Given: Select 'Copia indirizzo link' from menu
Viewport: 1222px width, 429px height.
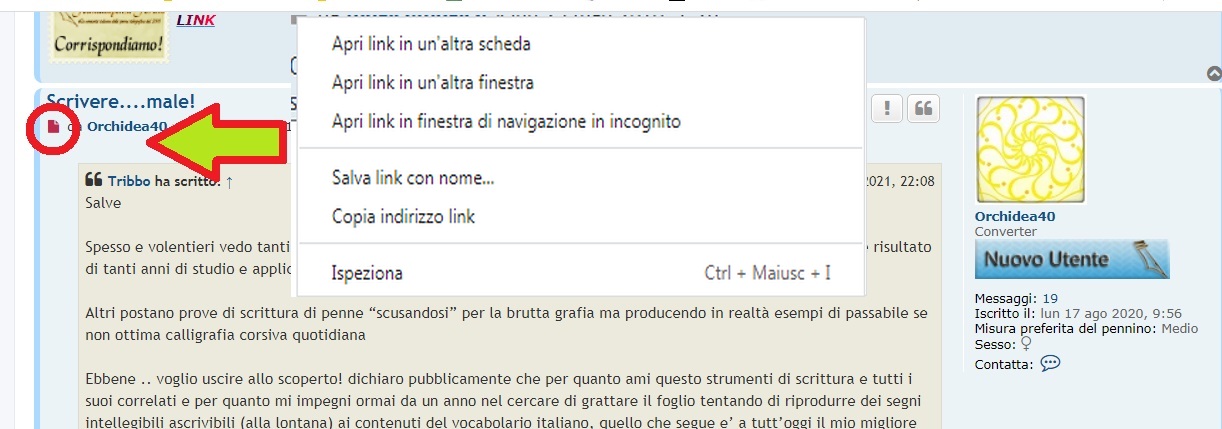Looking at the screenshot, I should pyautogui.click(x=403, y=217).
